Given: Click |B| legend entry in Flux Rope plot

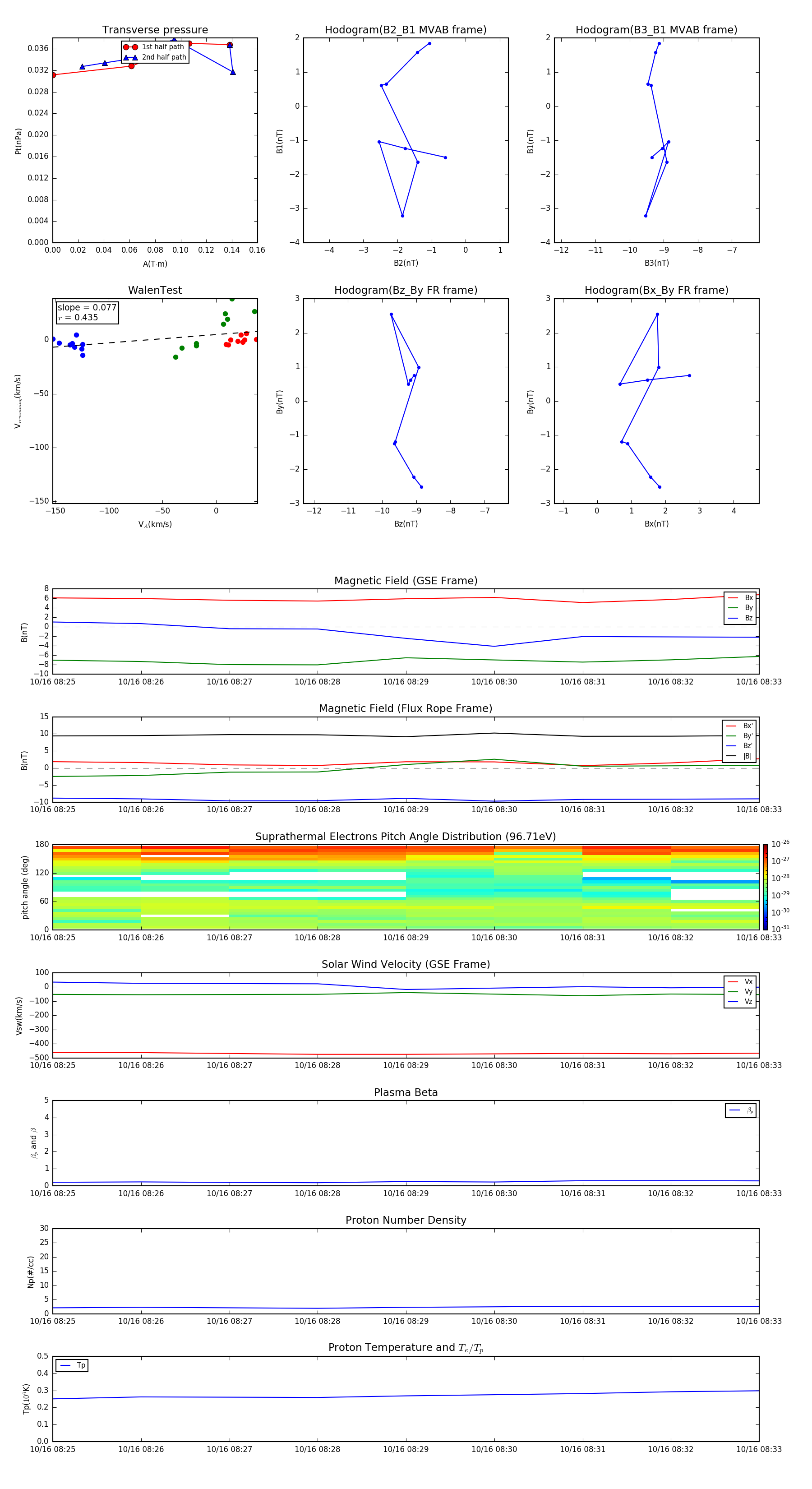Looking at the screenshot, I should pos(740,756).
